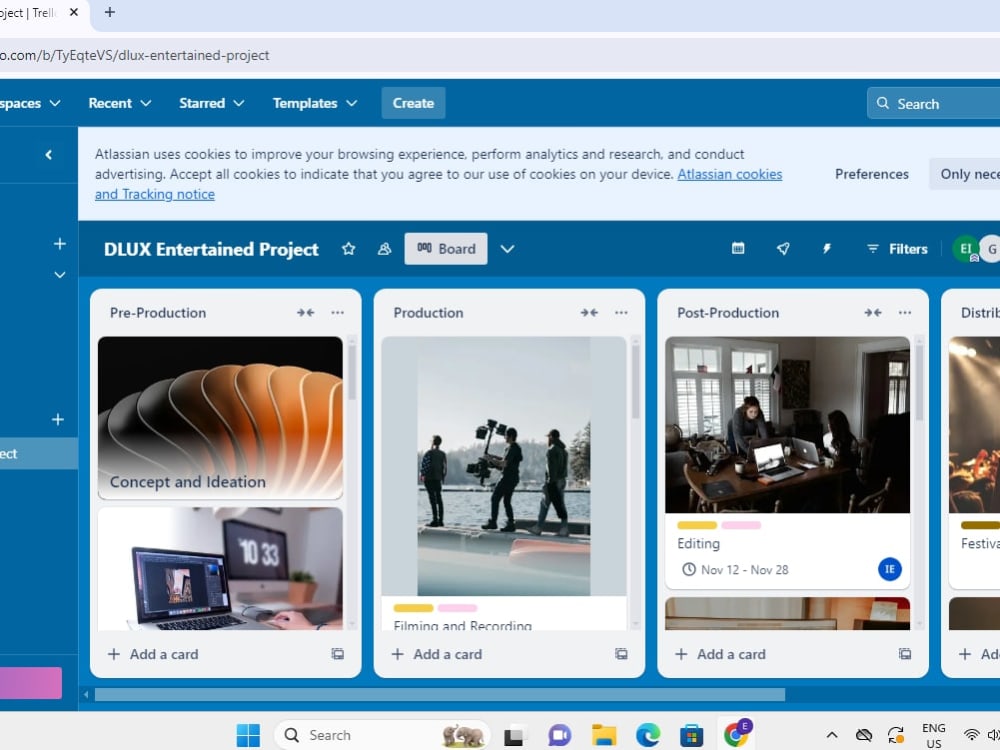The height and width of the screenshot is (750, 1000).
Task: Open the laptop photo card in Pre-Production
Action: (x=220, y=569)
